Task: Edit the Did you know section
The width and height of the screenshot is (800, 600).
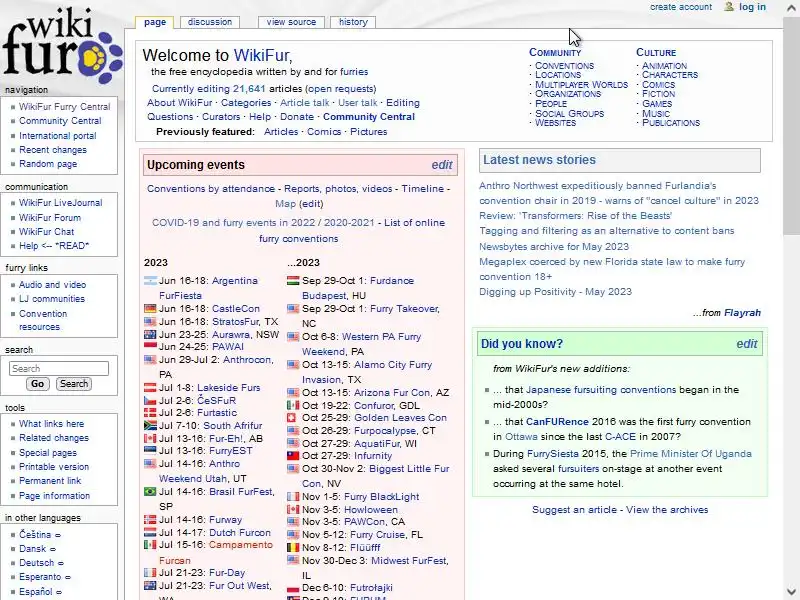Action: click(746, 344)
